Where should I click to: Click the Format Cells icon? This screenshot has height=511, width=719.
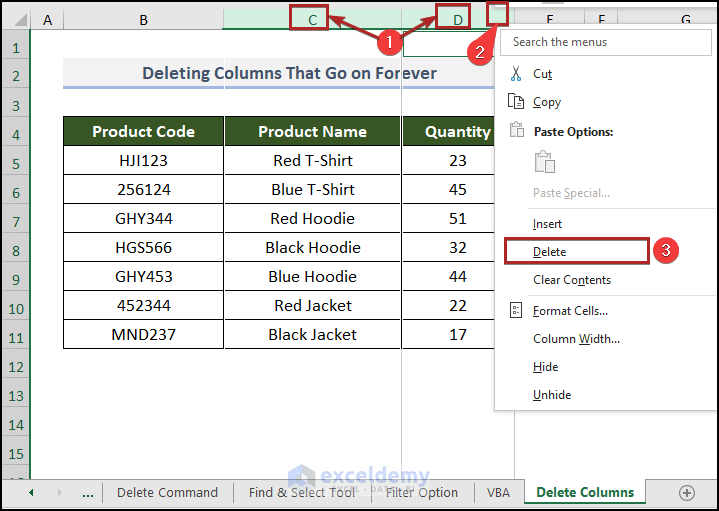point(516,311)
